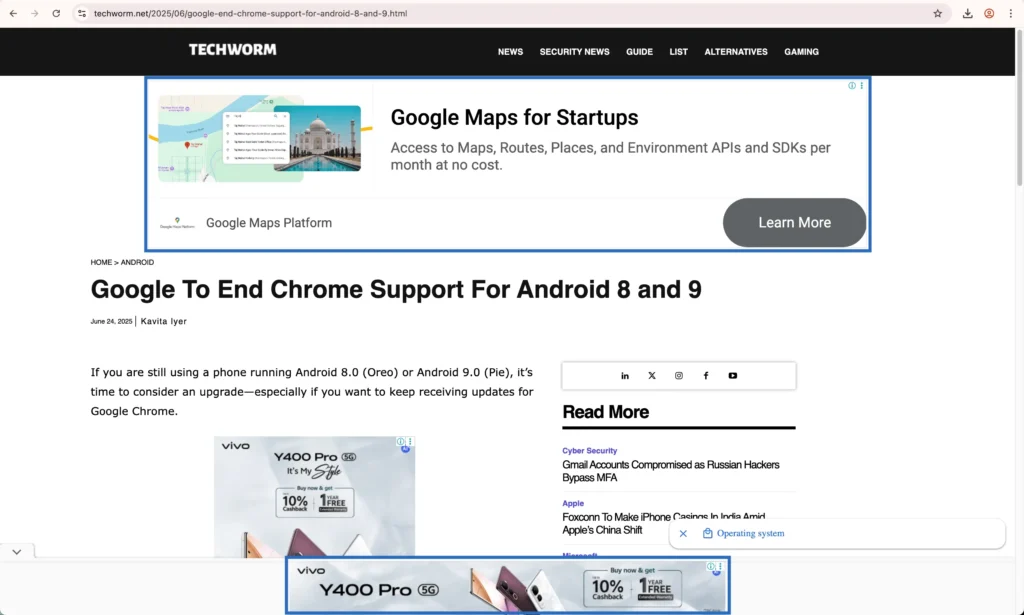Viewport: 1024px width, 615px height.
Task: Click the address bar URL field
Action: coord(509,13)
